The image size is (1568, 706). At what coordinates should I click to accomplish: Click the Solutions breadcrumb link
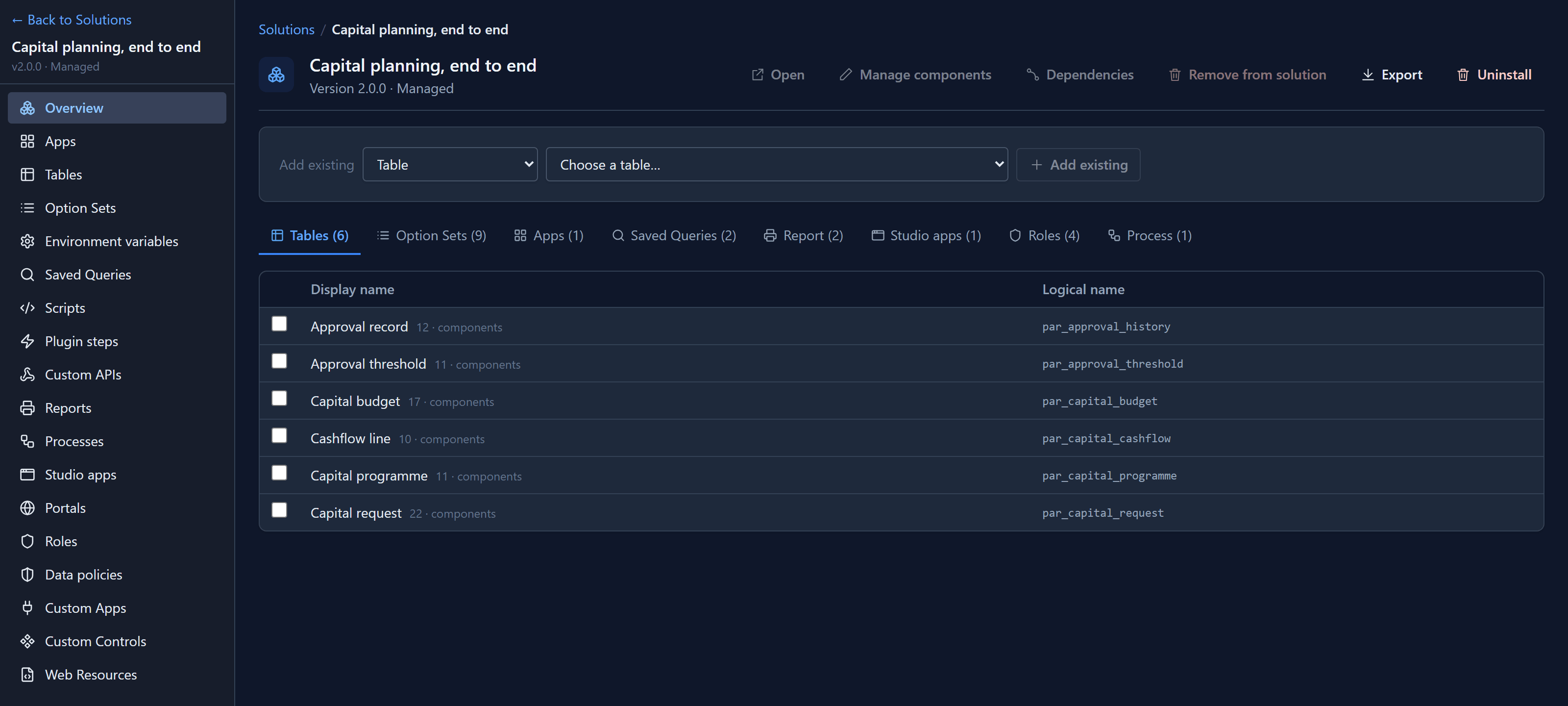click(287, 29)
